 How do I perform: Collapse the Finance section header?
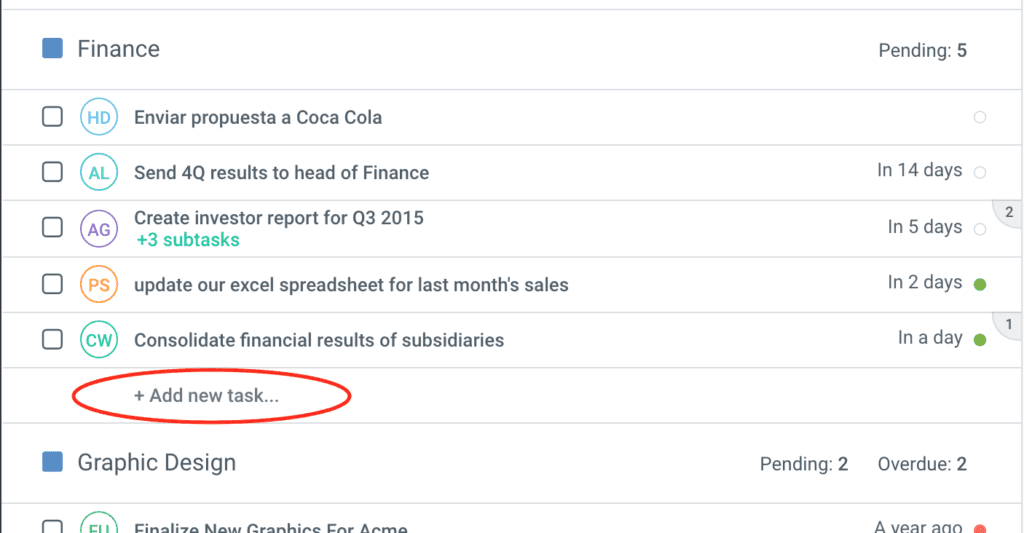(118, 49)
